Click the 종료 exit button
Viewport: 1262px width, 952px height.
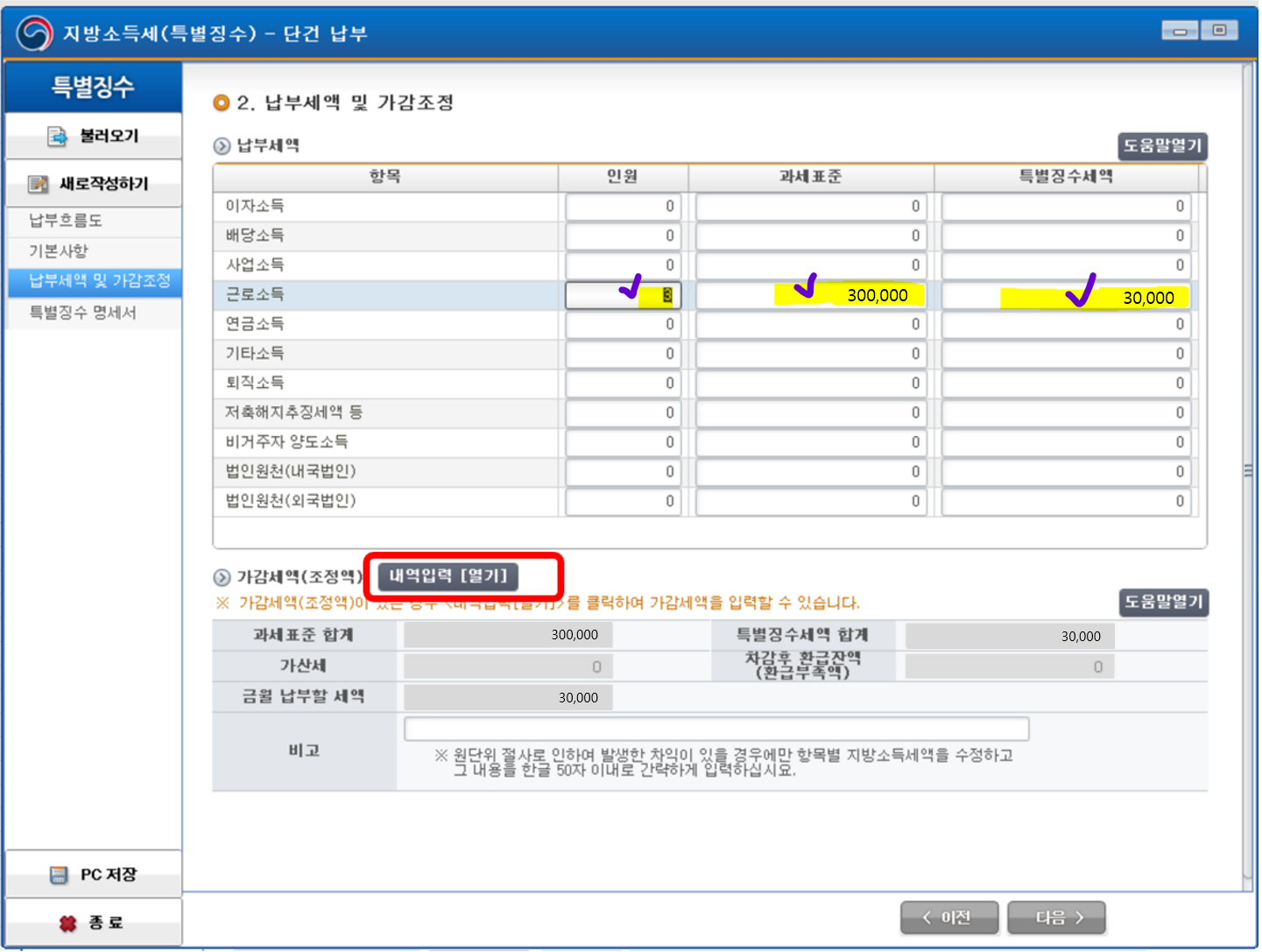(94, 923)
